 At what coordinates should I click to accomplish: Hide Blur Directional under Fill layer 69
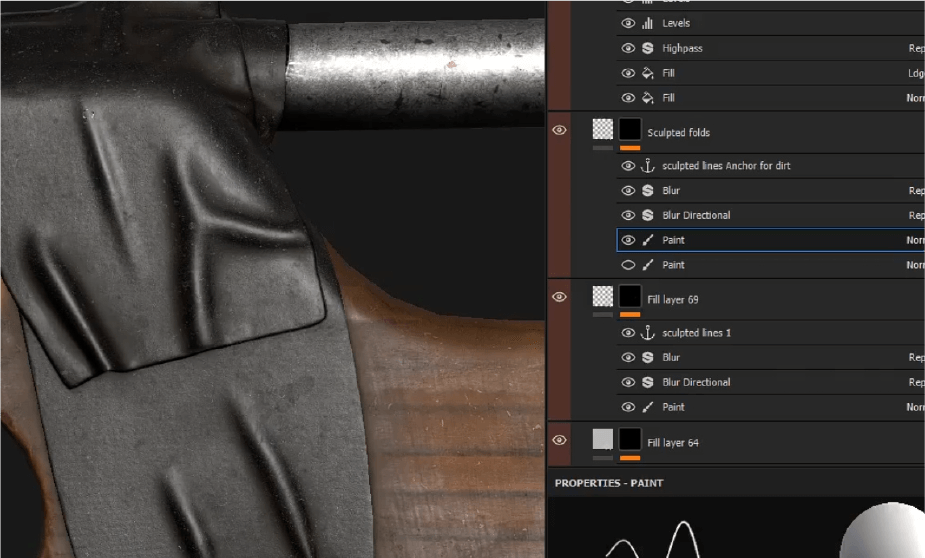pos(628,382)
